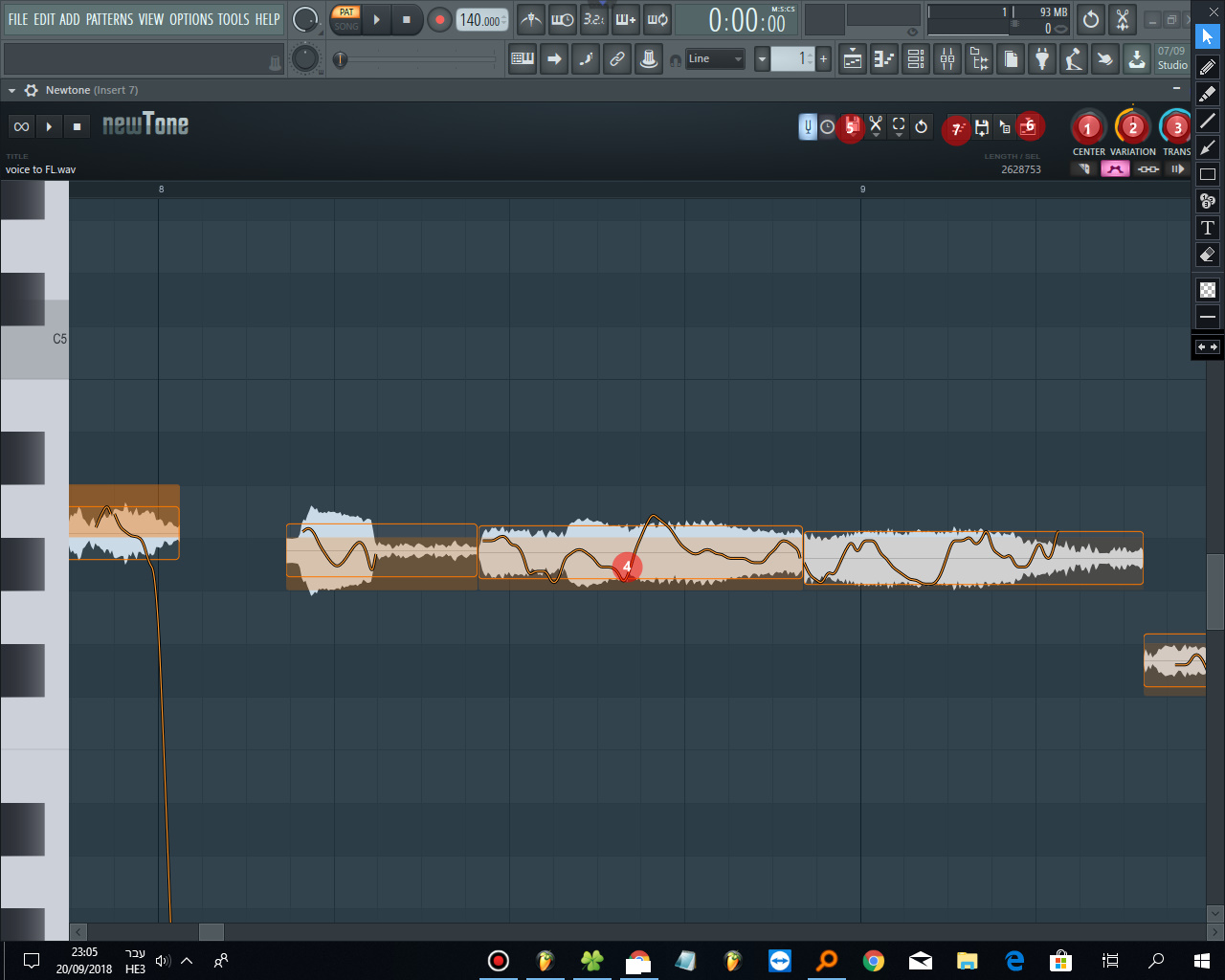Expand the Newtone plugin options arrow
The height and width of the screenshot is (980, 1225).
[x=11, y=90]
